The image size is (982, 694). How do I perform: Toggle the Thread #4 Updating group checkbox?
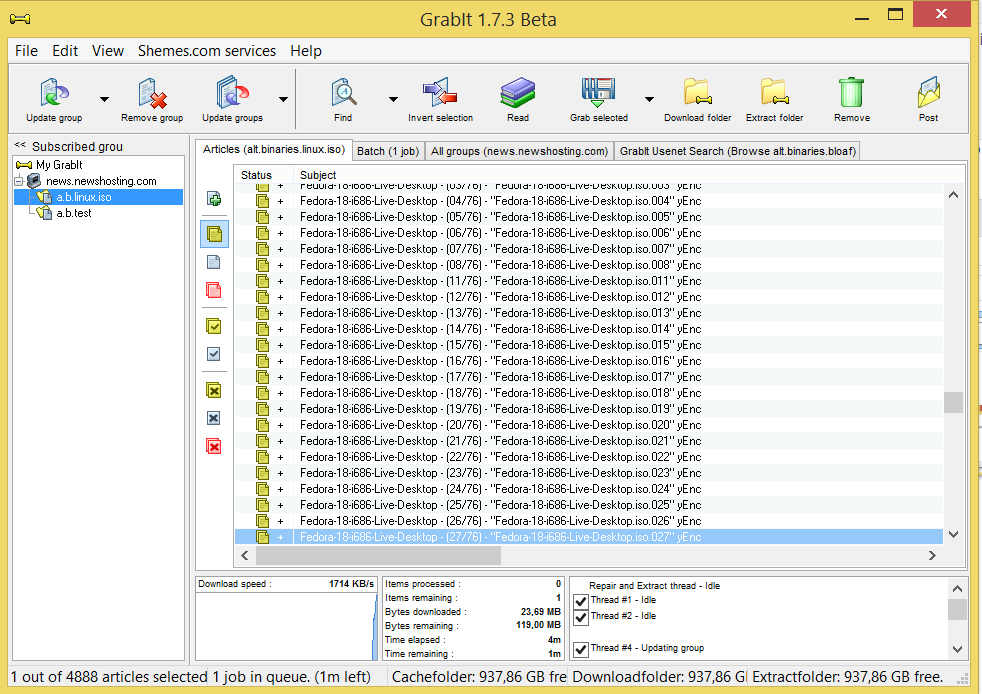tap(581, 650)
